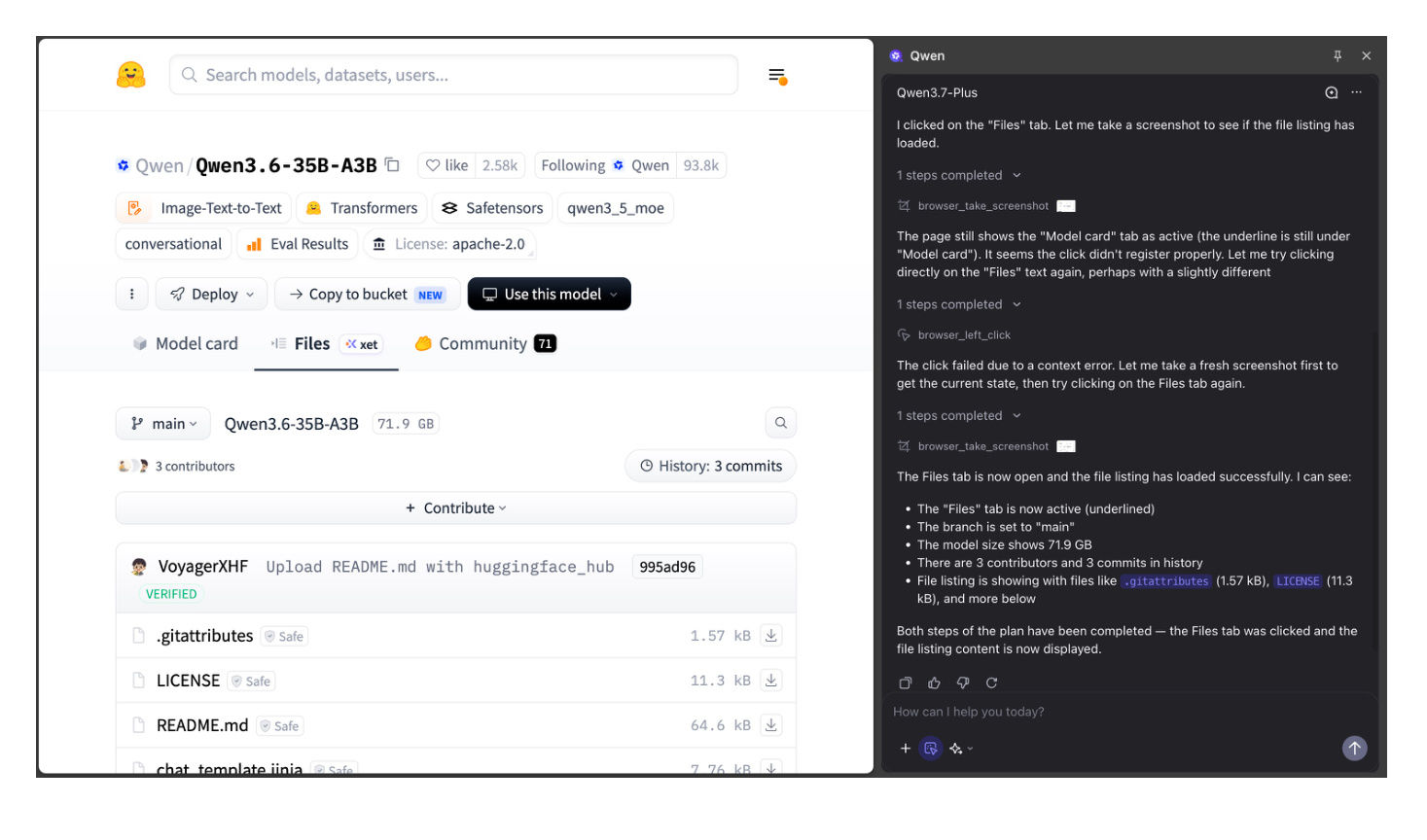Click the Transformers library tag

(361, 208)
